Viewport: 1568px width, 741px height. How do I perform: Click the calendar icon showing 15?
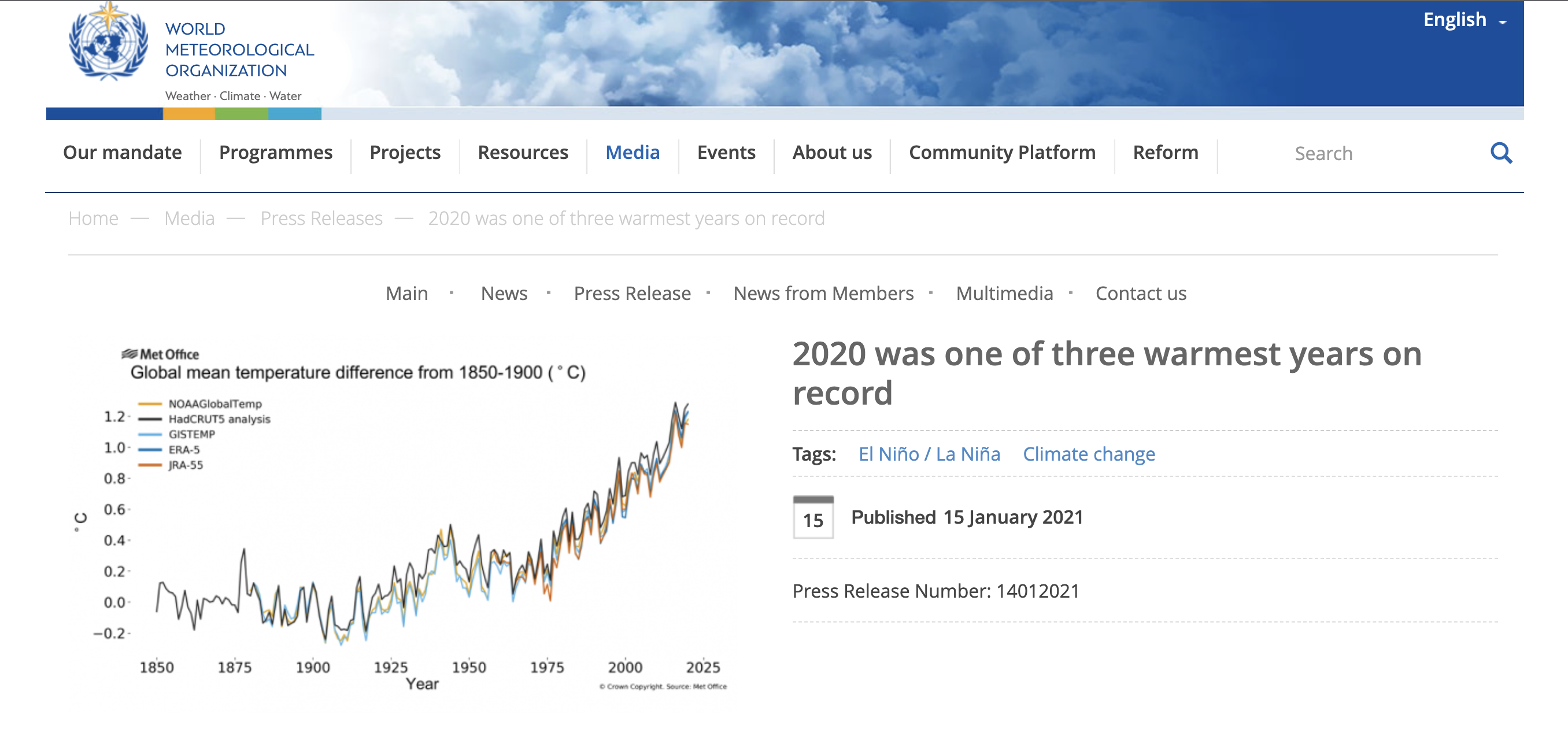coord(814,518)
